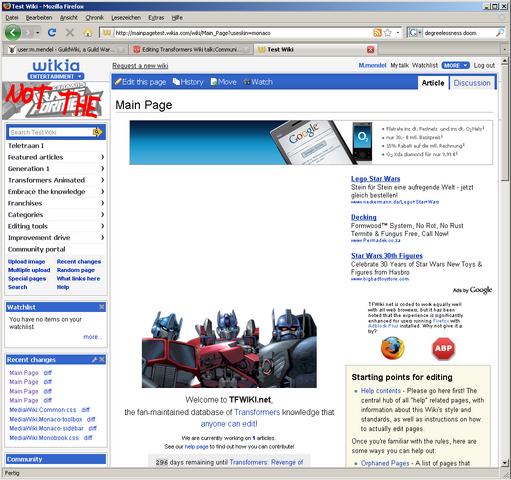The height and width of the screenshot is (480, 511).
Task: Click Watch to watch this page
Action: [x=258, y=82]
